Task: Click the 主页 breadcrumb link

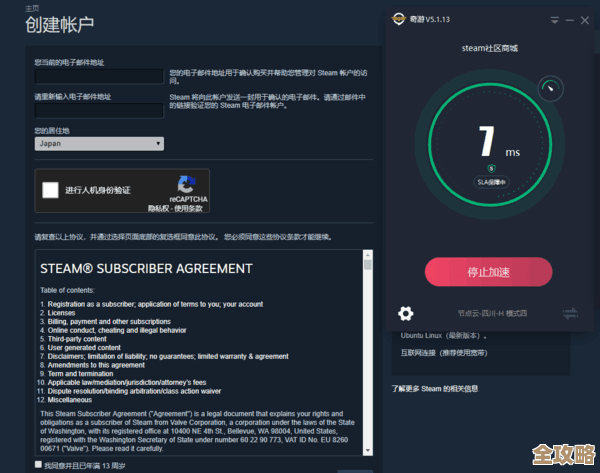Action: coord(32,8)
